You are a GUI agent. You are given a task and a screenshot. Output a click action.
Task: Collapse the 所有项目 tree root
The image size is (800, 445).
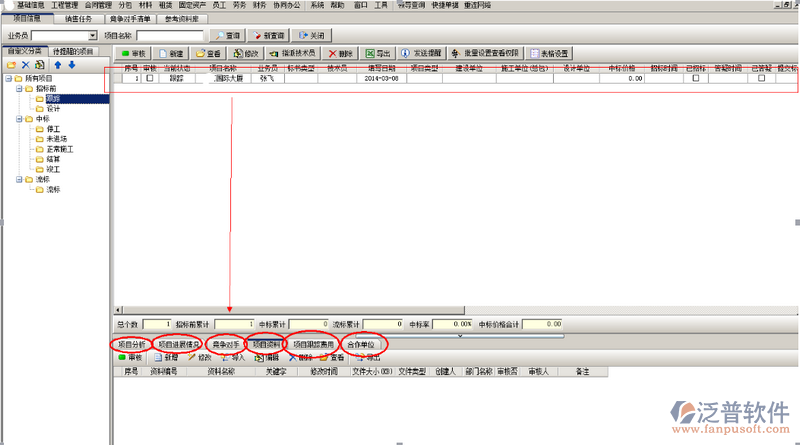coord(9,79)
